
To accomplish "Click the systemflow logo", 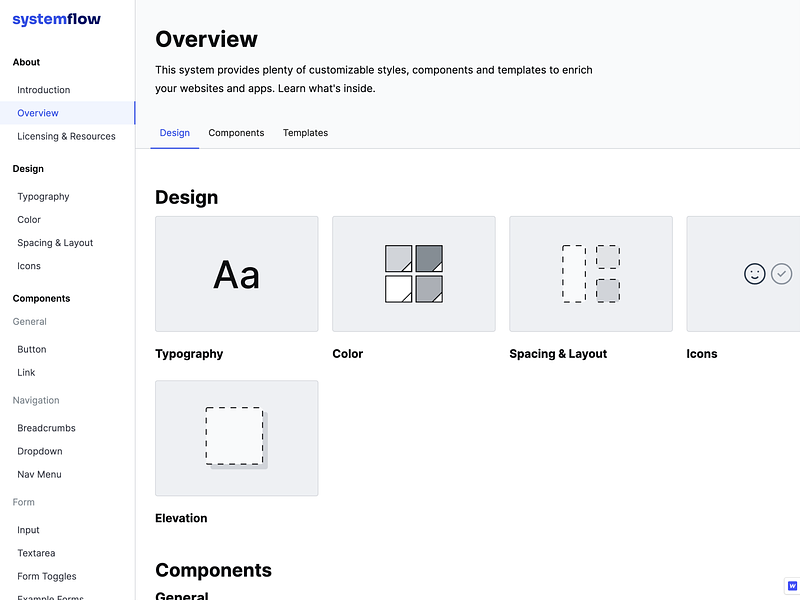I will (57, 19).
